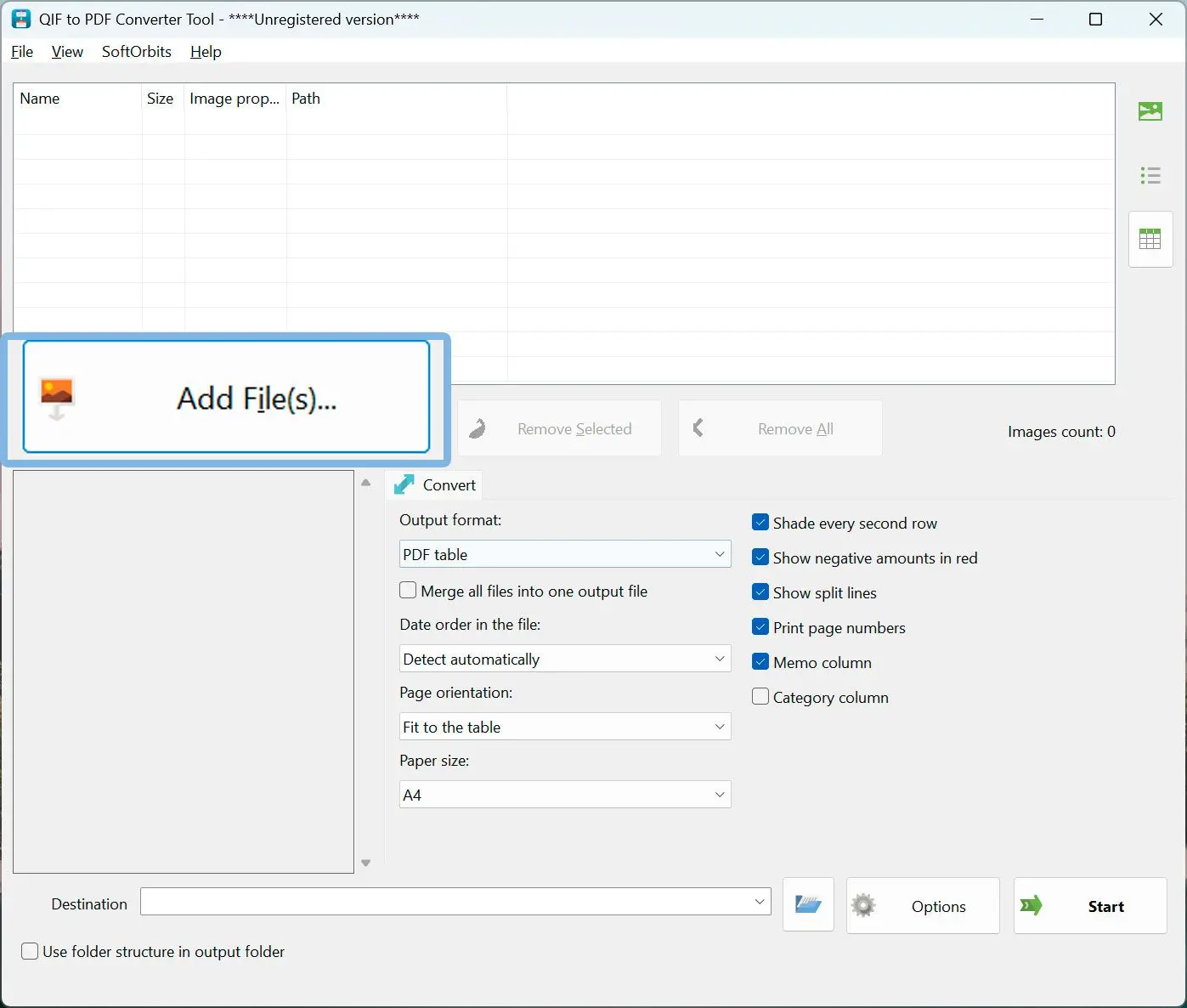Open the SoftOrbits menu
This screenshot has height=1008, width=1187.
click(x=137, y=52)
